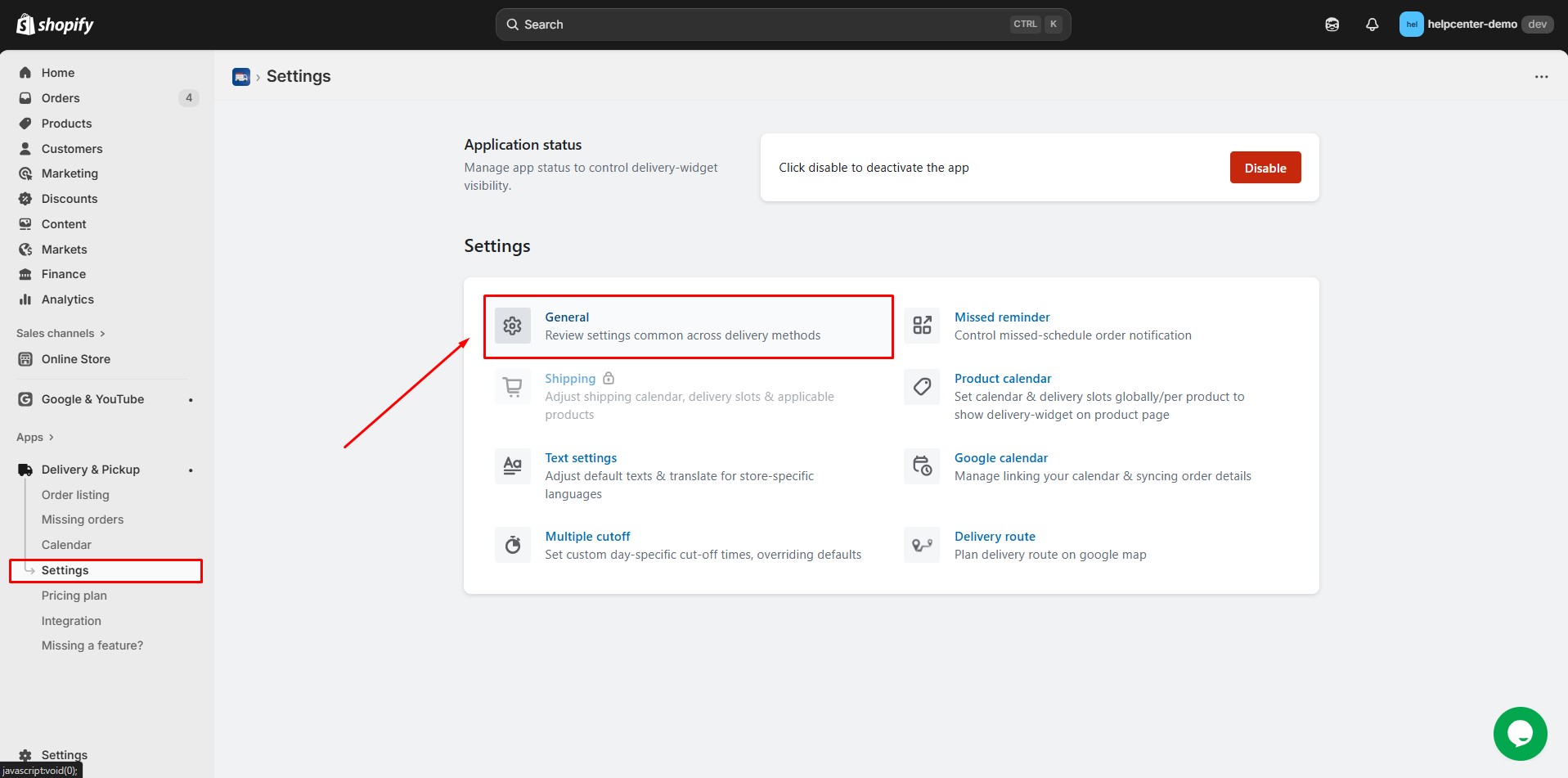The width and height of the screenshot is (1568, 778).
Task: Click the Missed reminder grid icon
Action: click(922, 326)
